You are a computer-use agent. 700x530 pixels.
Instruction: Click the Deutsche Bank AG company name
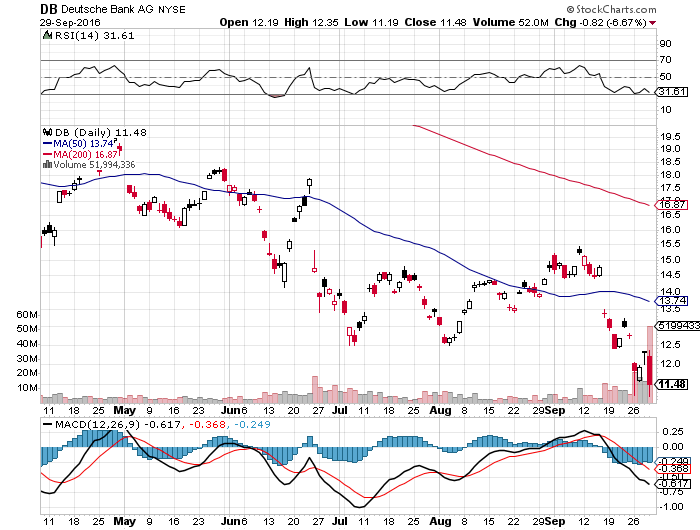[108, 9]
